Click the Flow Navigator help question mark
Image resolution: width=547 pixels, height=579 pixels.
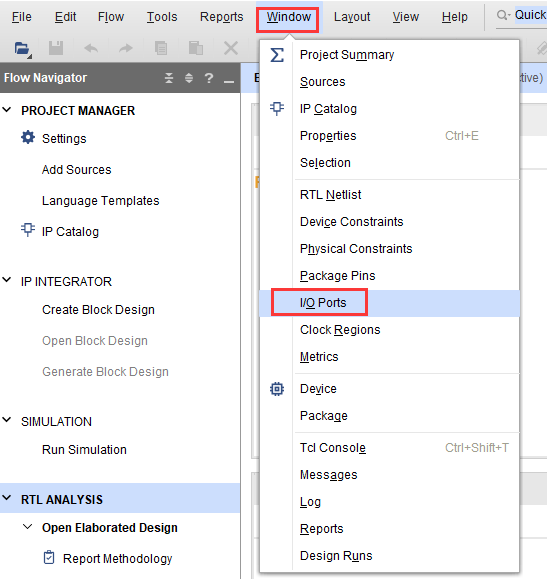point(209,78)
